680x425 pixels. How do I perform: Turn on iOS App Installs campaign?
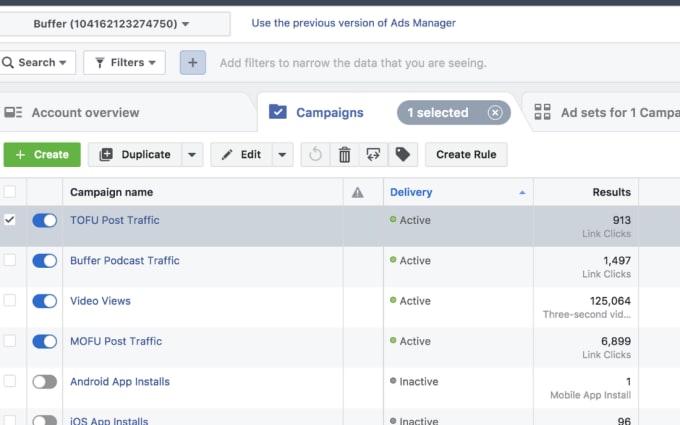tap(45, 420)
